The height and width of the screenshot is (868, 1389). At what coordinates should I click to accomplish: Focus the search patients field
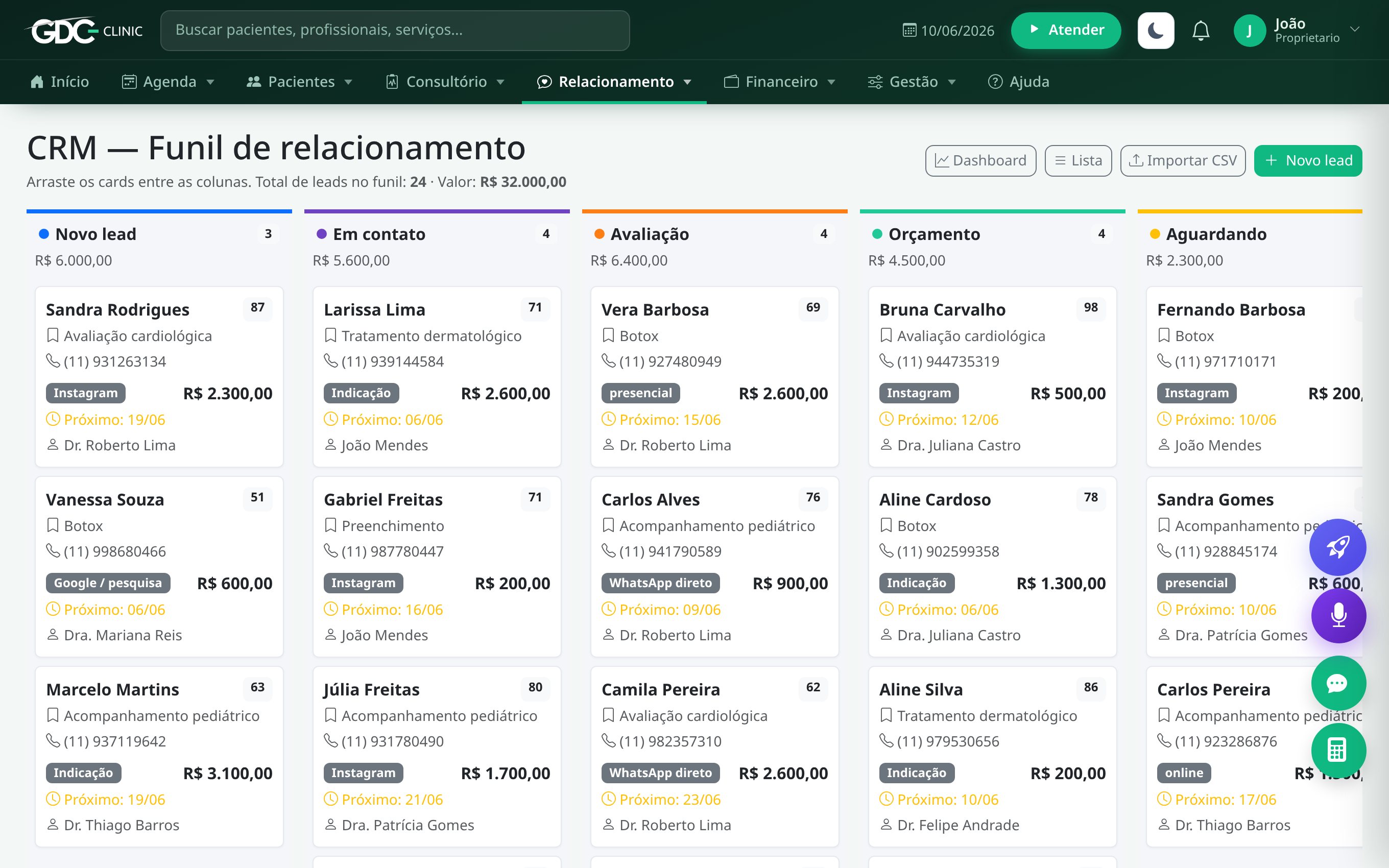click(x=395, y=30)
